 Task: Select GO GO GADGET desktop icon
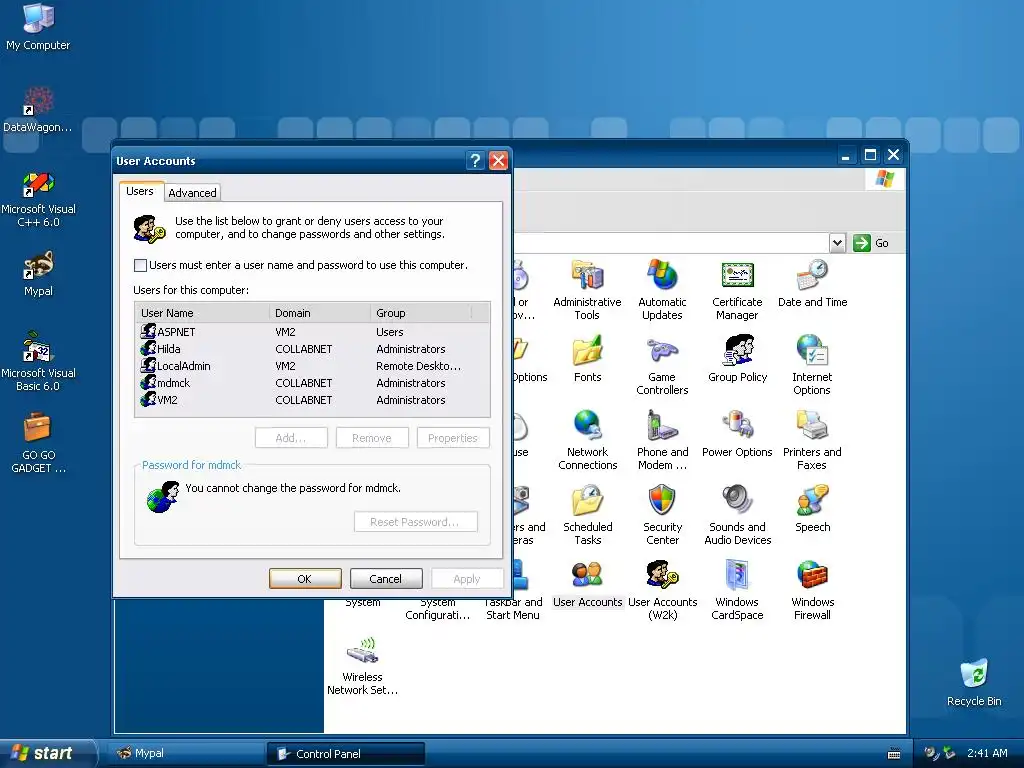[38, 443]
